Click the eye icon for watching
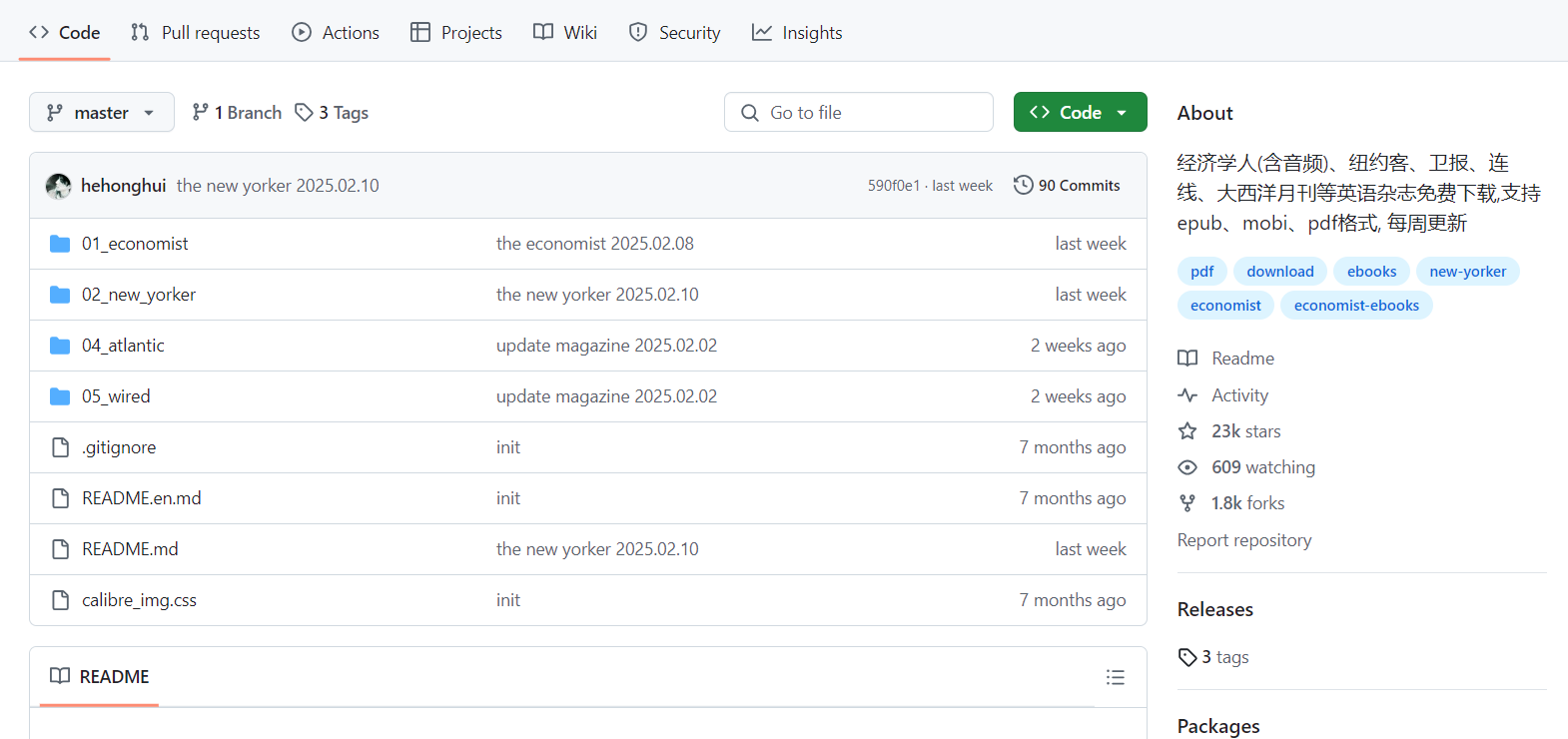The image size is (1568, 739). pos(1187,467)
